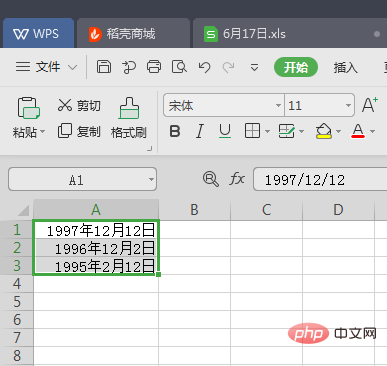
Task: Click the 剪切 cut button
Action: click(79, 105)
